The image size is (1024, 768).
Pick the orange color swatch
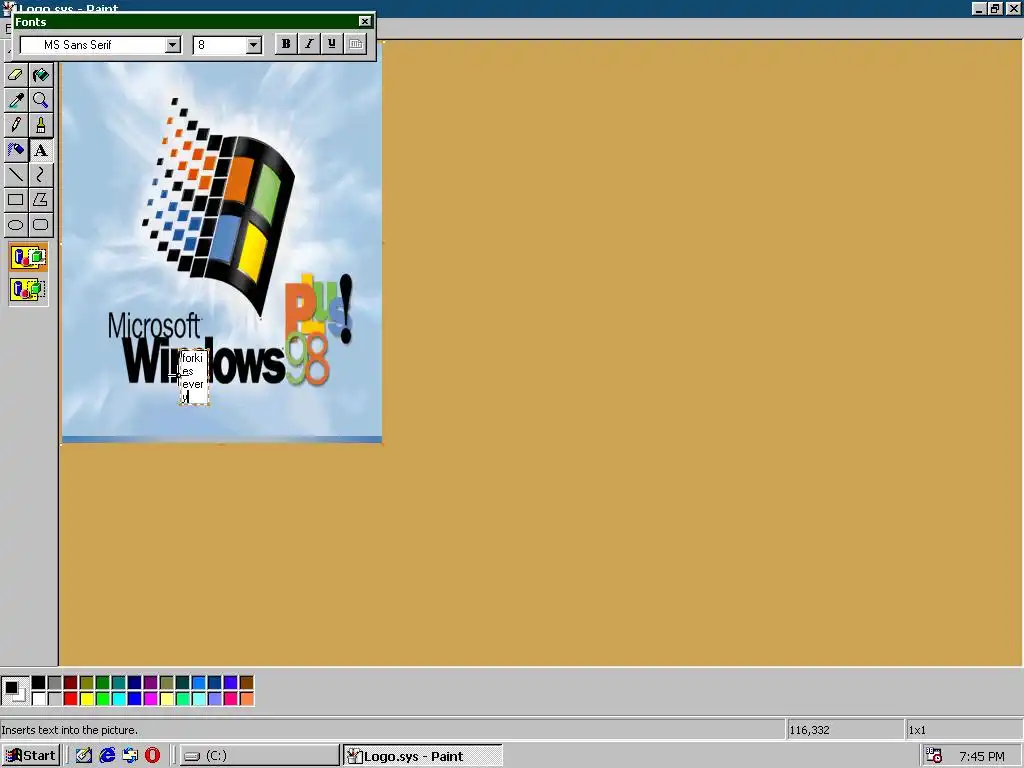click(247, 699)
